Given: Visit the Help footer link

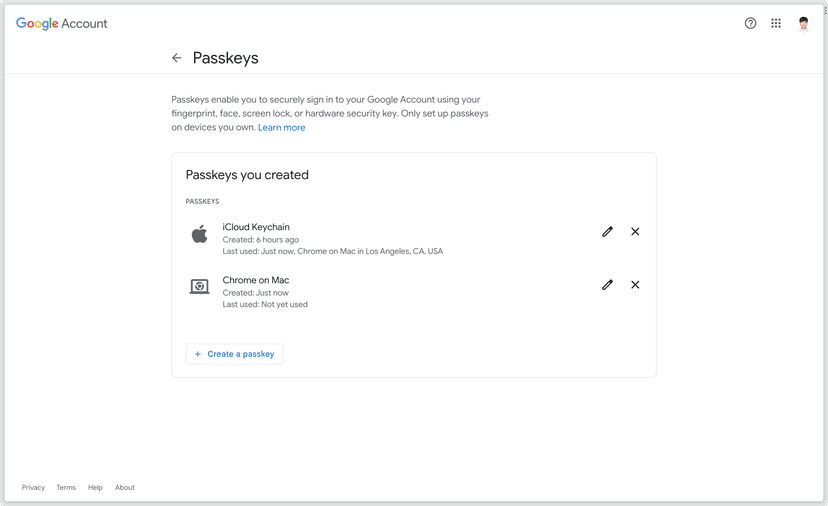Looking at the screenshot, I should pyautogui.click(x=95, y=488).
